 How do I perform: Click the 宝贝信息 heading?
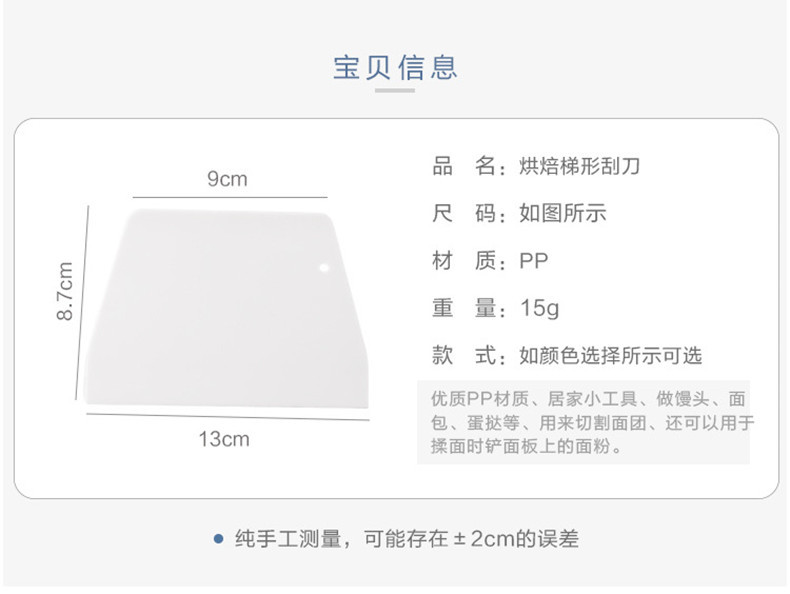[395, 67]
